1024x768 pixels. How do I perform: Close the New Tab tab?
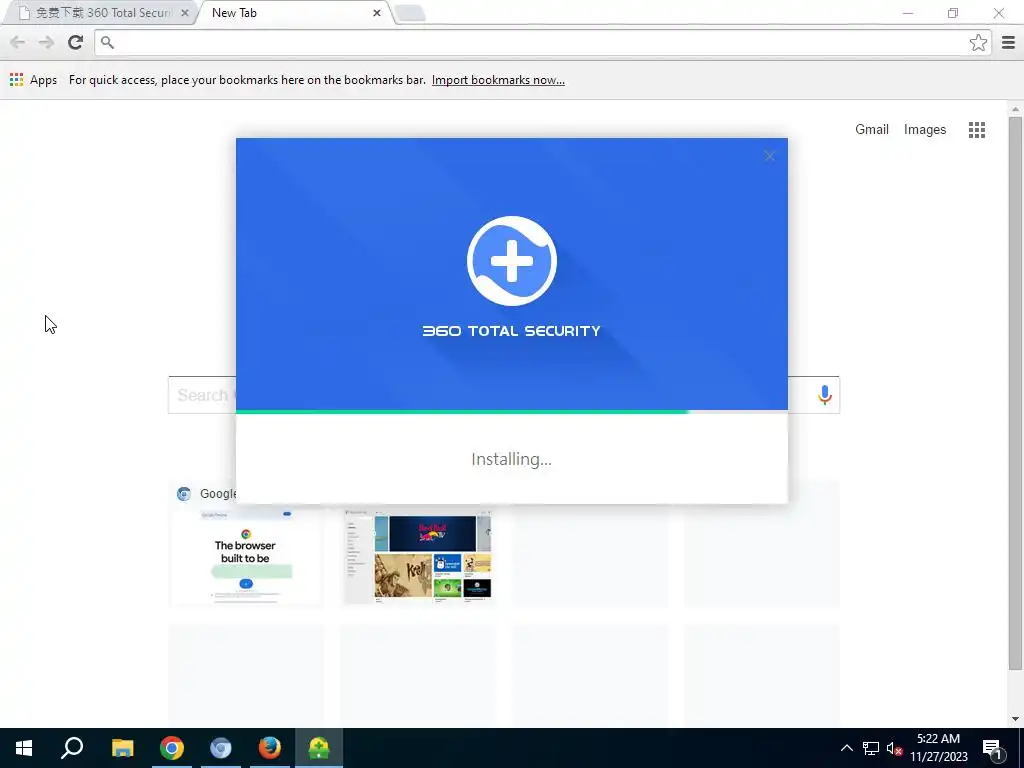click(x=376, y=13)
